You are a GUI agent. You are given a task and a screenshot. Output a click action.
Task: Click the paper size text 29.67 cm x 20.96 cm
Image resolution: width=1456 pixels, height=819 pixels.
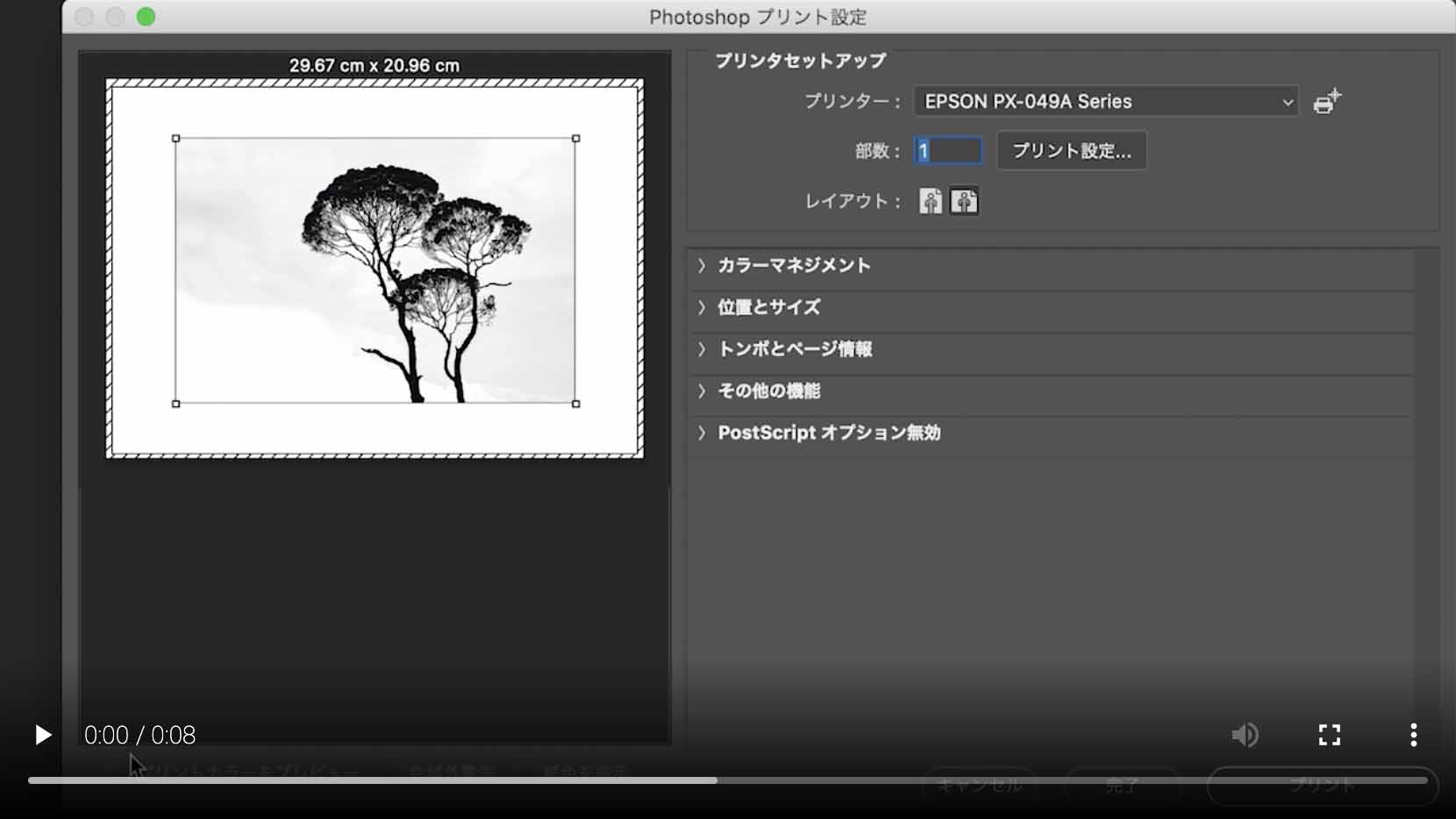tap(375, 66)
